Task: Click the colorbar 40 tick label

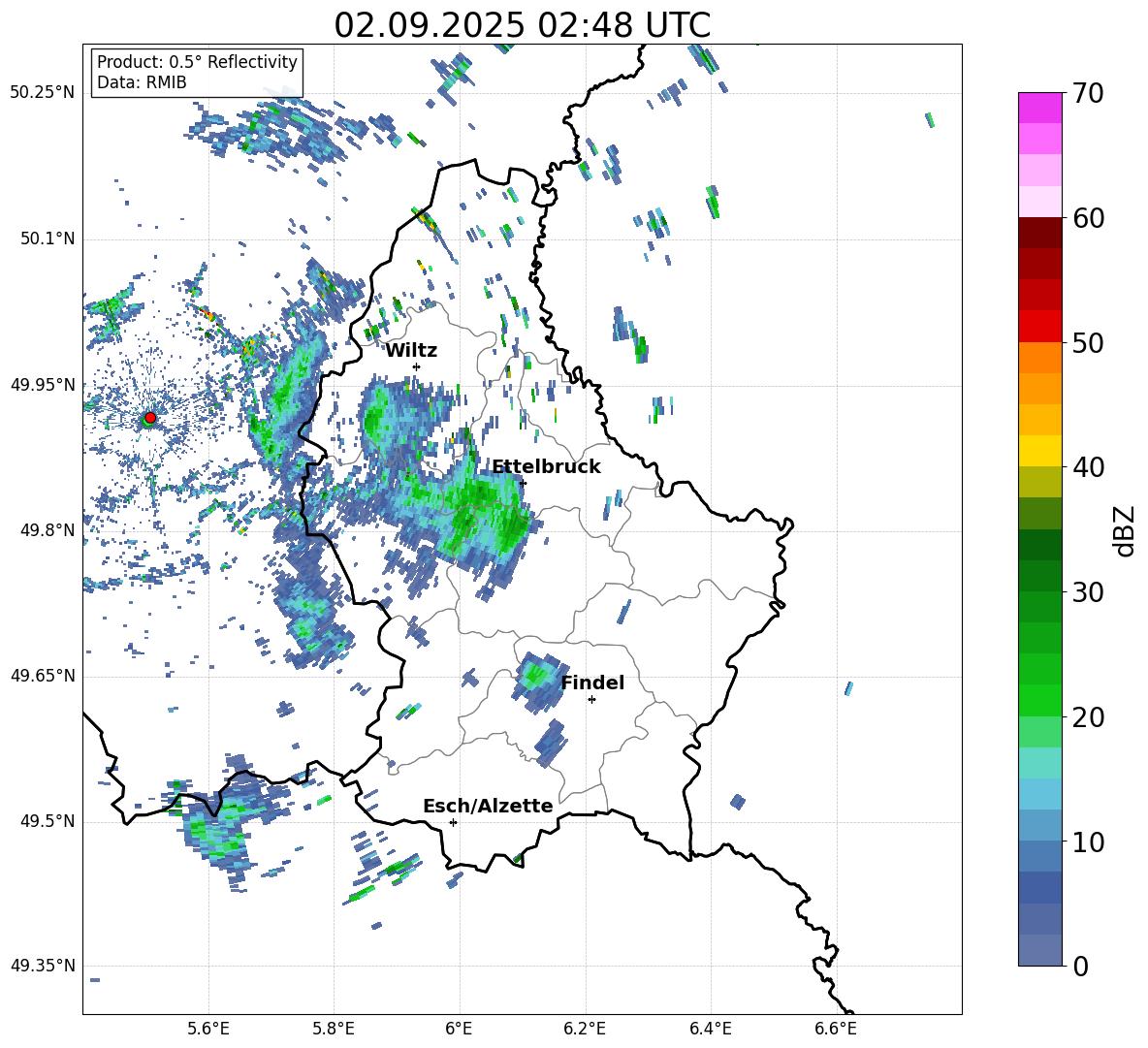Action: click(1088, 467)
